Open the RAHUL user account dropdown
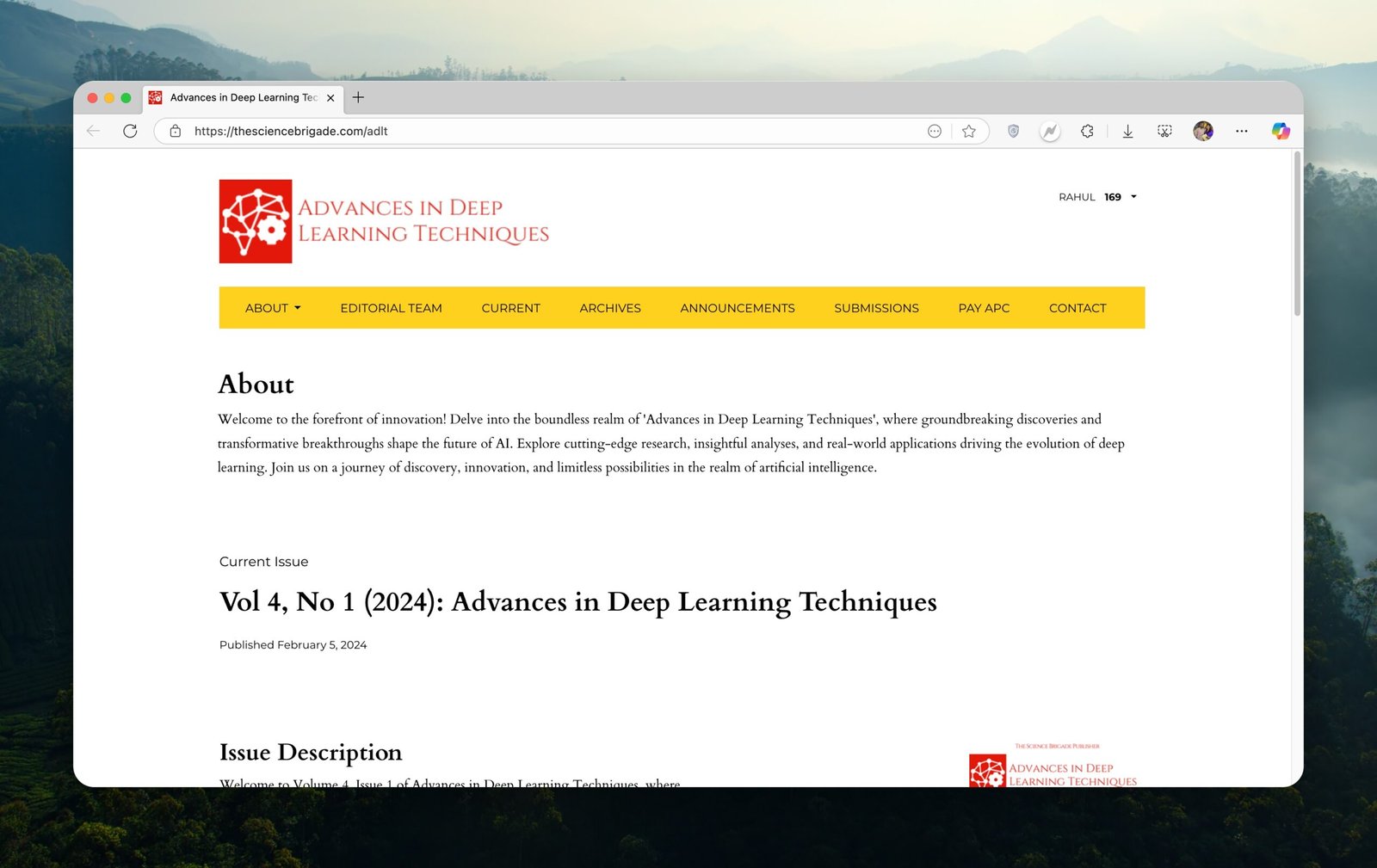The height and width of the screenshot is (868, 1377). click(x=1097, y=197)
